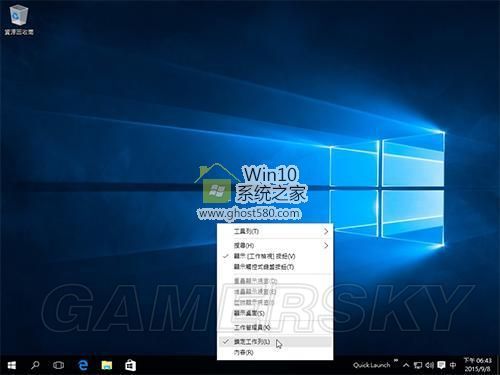Show hidden system tray icons
Screen dimensions: 500x375
tap(406, 365)
